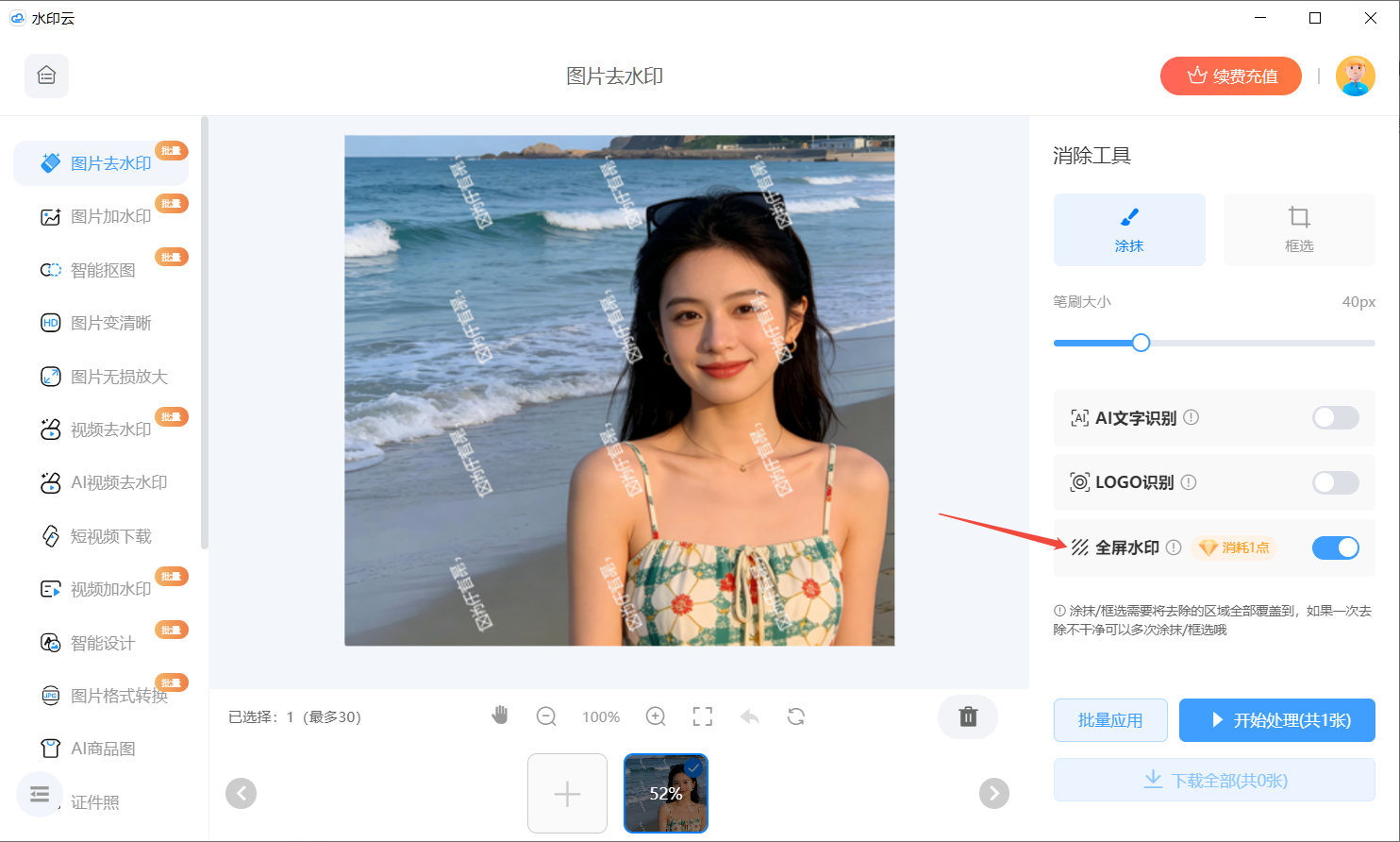Turn on LOGO识别 detection
The width and height of the screenshot is (1400, 842).
[x=1335, y=482]
